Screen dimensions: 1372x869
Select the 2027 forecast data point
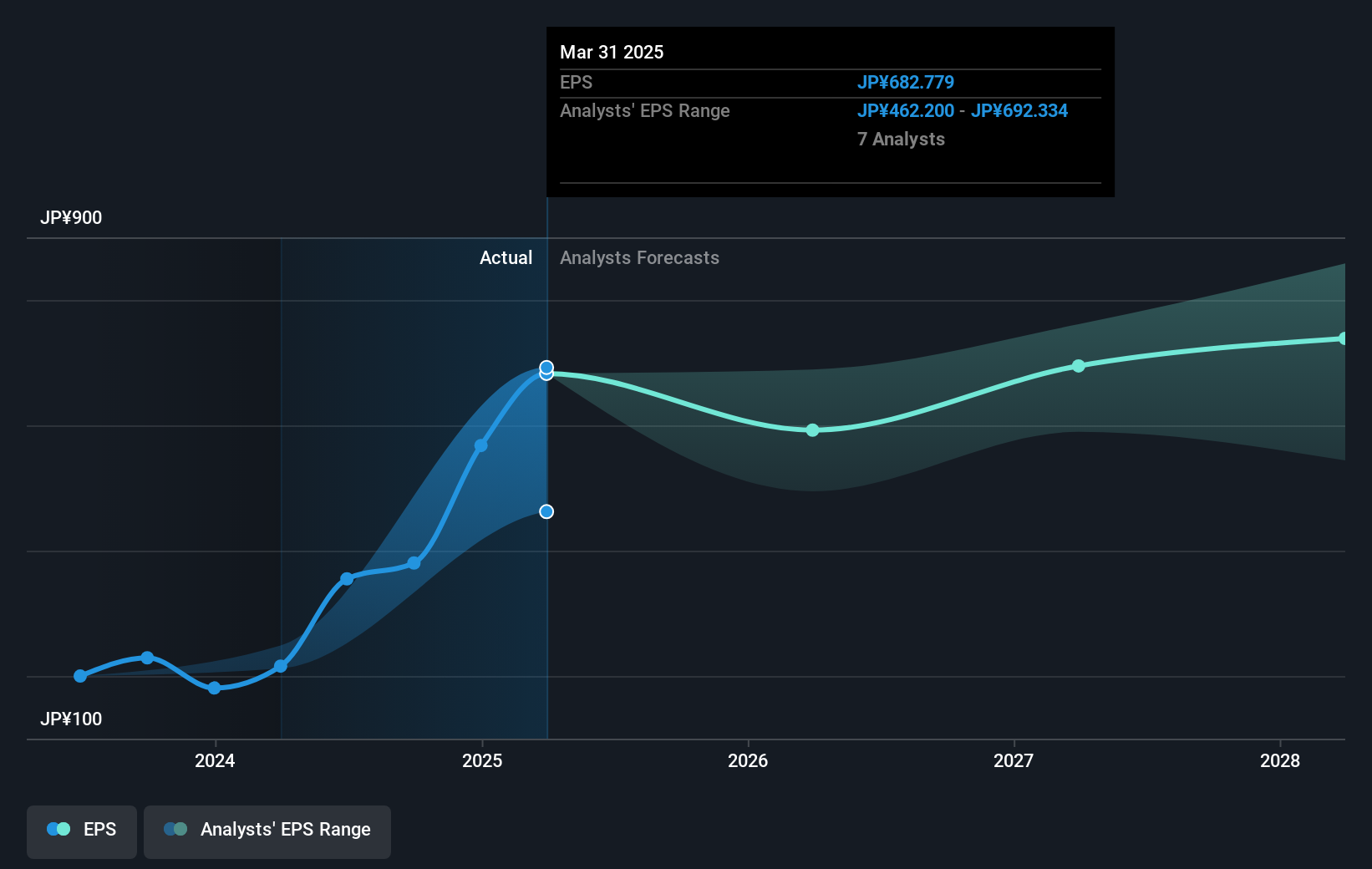click(1079, 366)
